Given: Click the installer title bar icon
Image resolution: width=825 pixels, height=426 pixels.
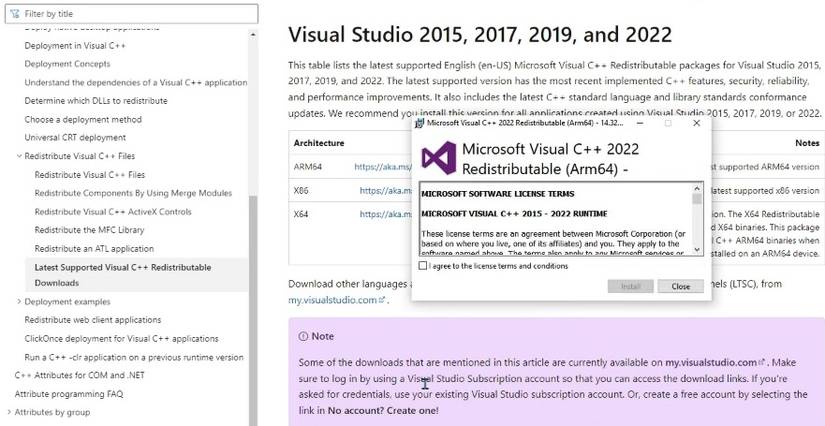Looking at the screenshot, I should click(420, 123).
